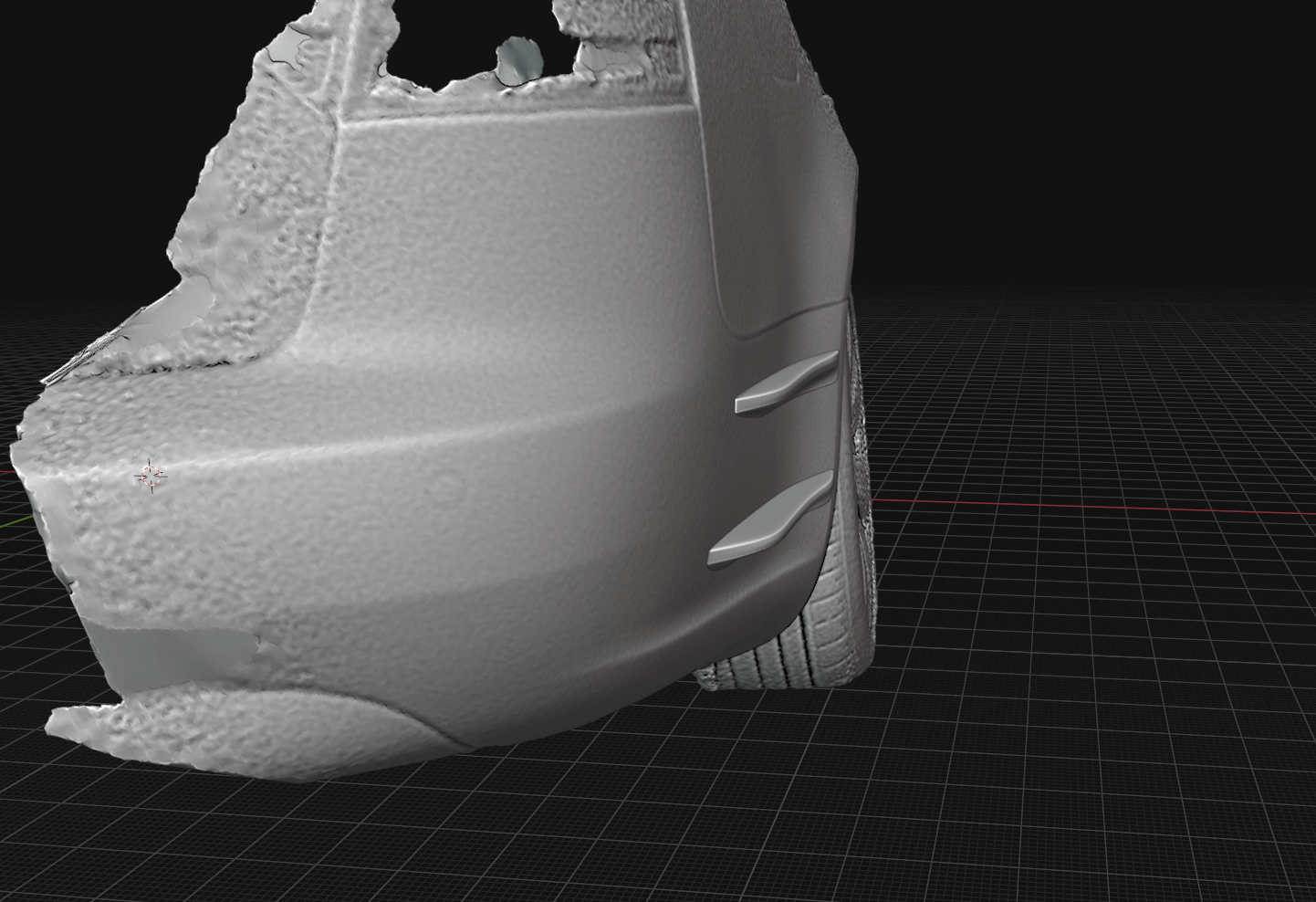Select the small floating mesh fragment top center

tap(517, 57)
